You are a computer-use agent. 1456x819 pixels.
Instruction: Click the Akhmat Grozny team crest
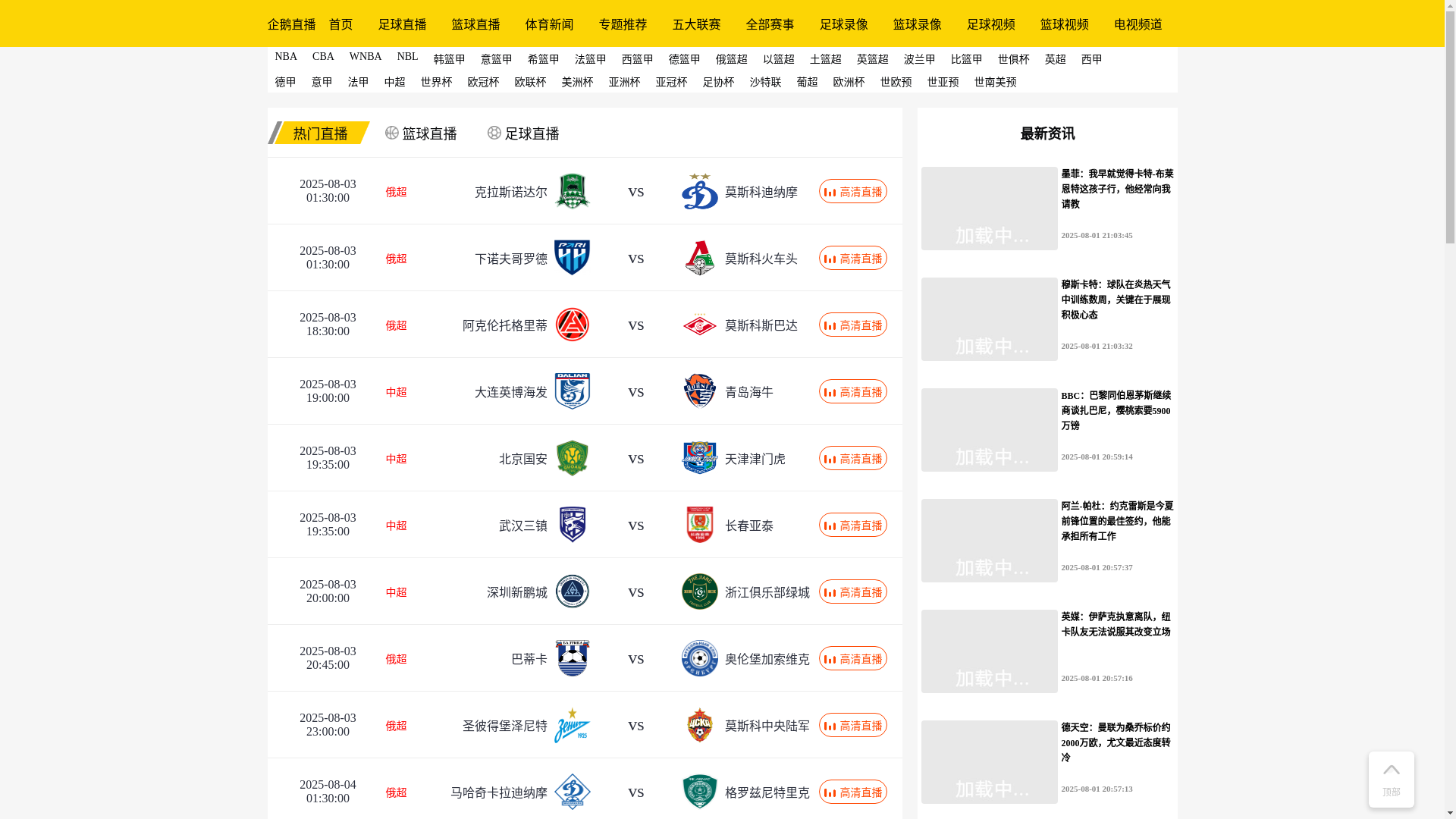(x=699, y=792)
